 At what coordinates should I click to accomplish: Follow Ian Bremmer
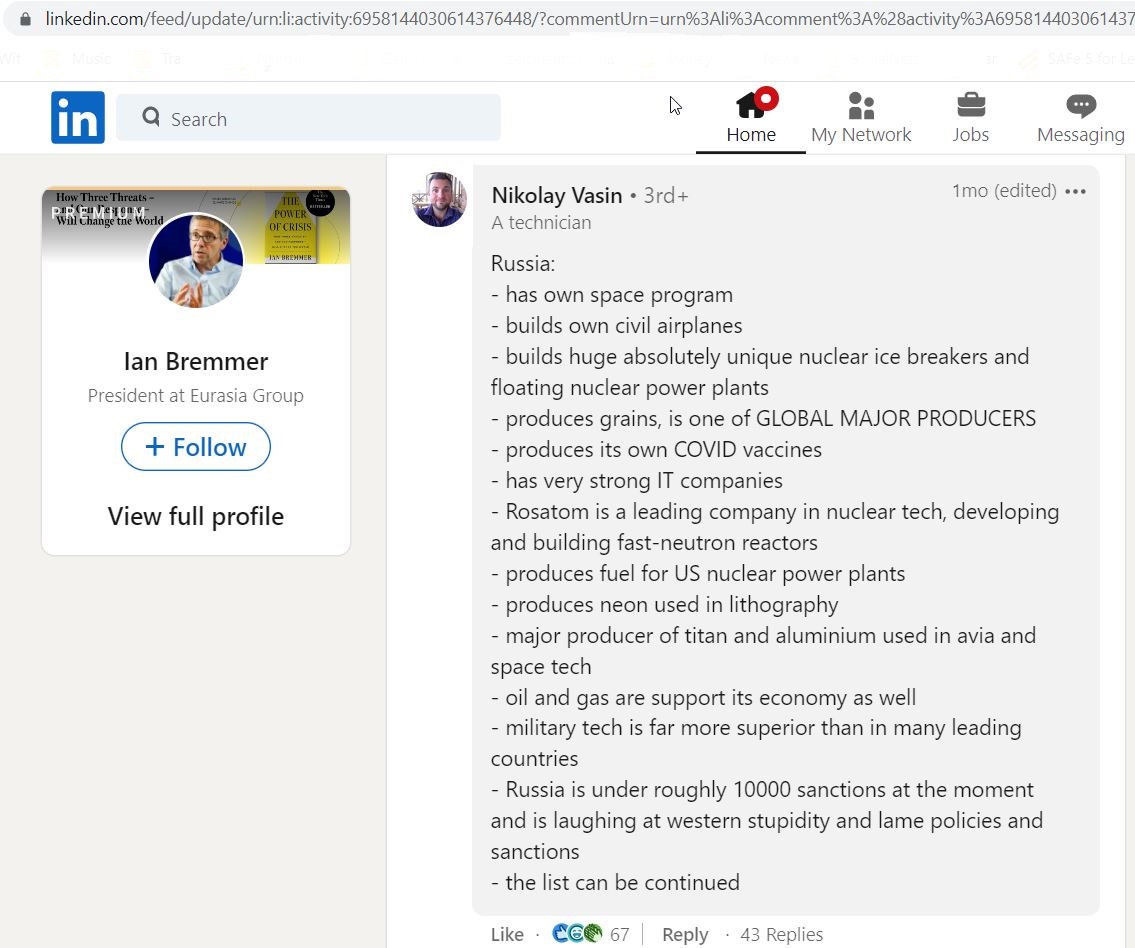[x=195, y=447]
